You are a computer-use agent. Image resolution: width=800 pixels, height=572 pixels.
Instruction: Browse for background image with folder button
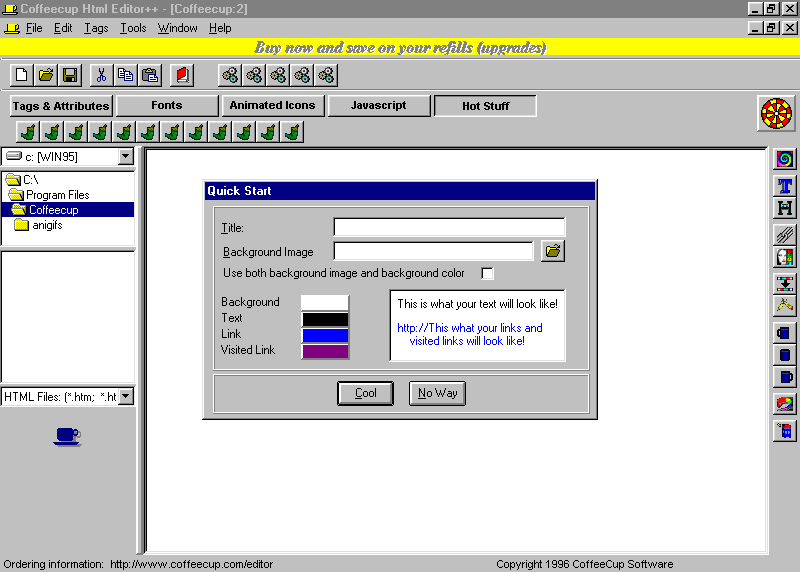553,251
